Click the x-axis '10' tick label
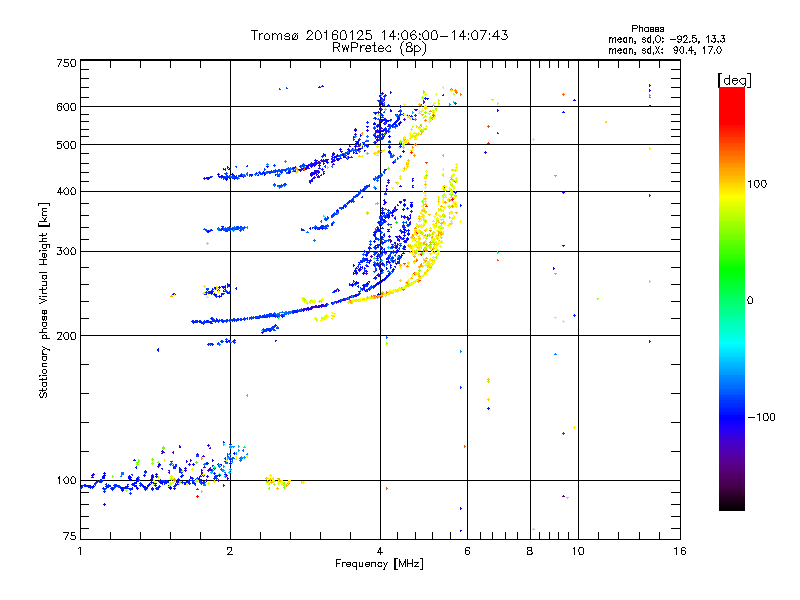 point(578,551)
